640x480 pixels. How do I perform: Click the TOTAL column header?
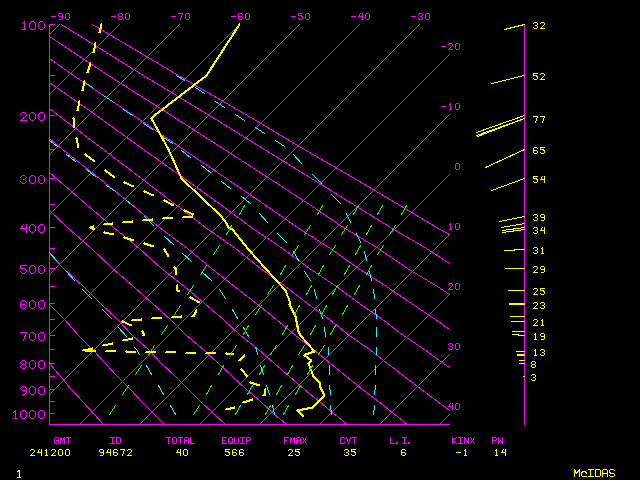(181, 440)
